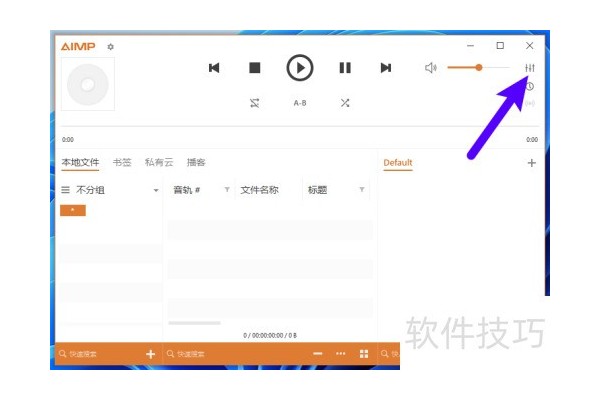Stop playback with the square button
600x400 pixels.
(x=254, y=68)
